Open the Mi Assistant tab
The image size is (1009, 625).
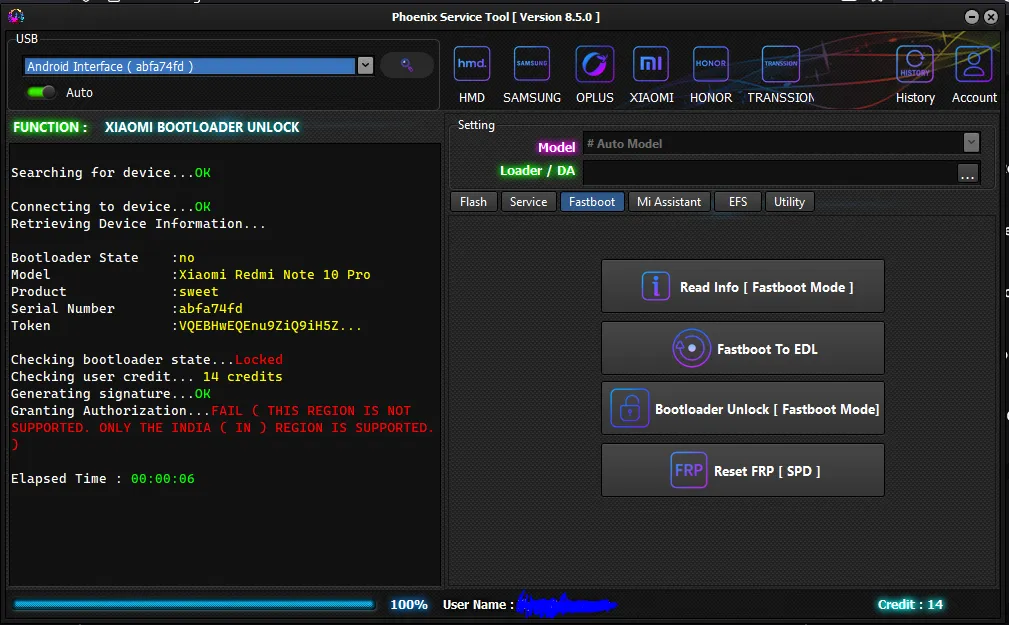[669, 202]
